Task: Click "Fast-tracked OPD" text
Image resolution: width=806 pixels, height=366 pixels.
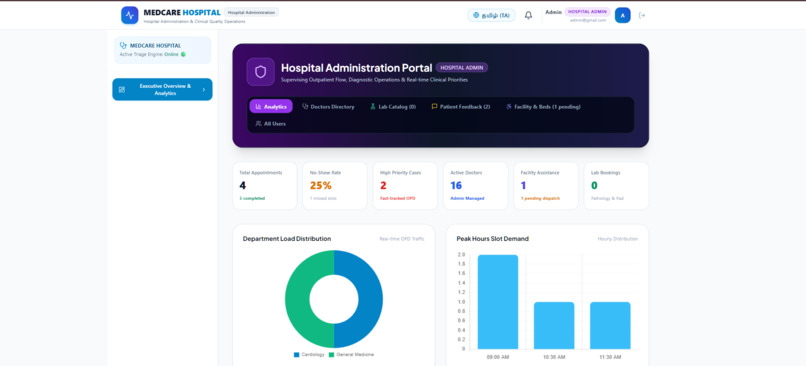Action: click(x=398, y=198)
